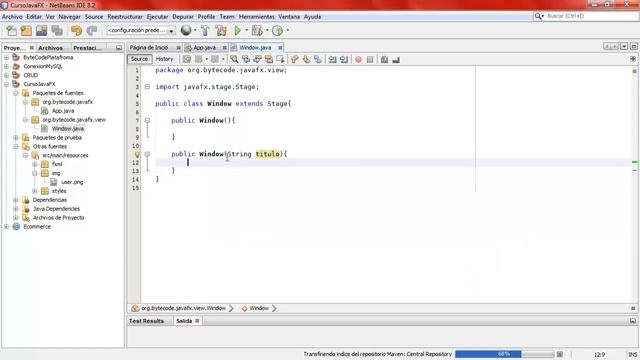Expand the Dependencias node

16,200
